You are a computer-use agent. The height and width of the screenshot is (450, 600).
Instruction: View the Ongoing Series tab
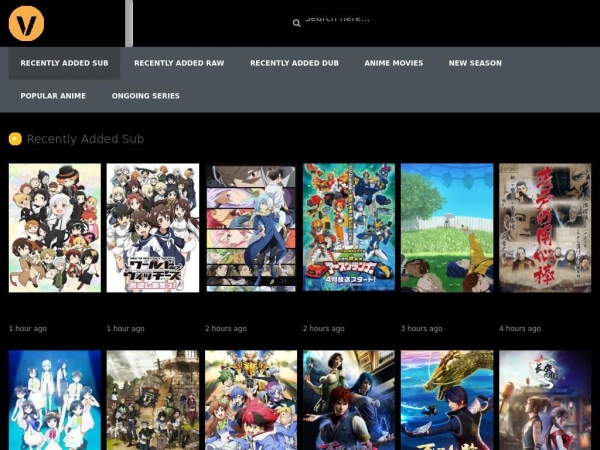pyautogui.click(x=145, y=96)
